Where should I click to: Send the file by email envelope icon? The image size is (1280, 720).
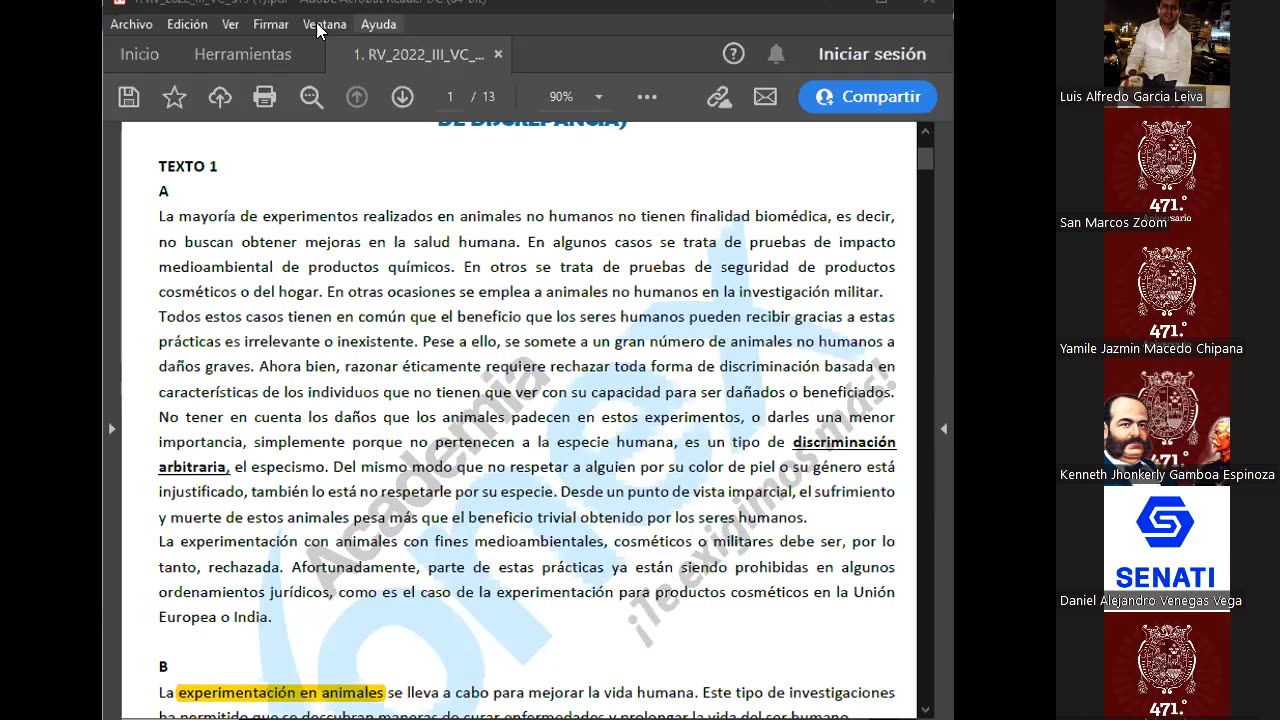(765, 97)
